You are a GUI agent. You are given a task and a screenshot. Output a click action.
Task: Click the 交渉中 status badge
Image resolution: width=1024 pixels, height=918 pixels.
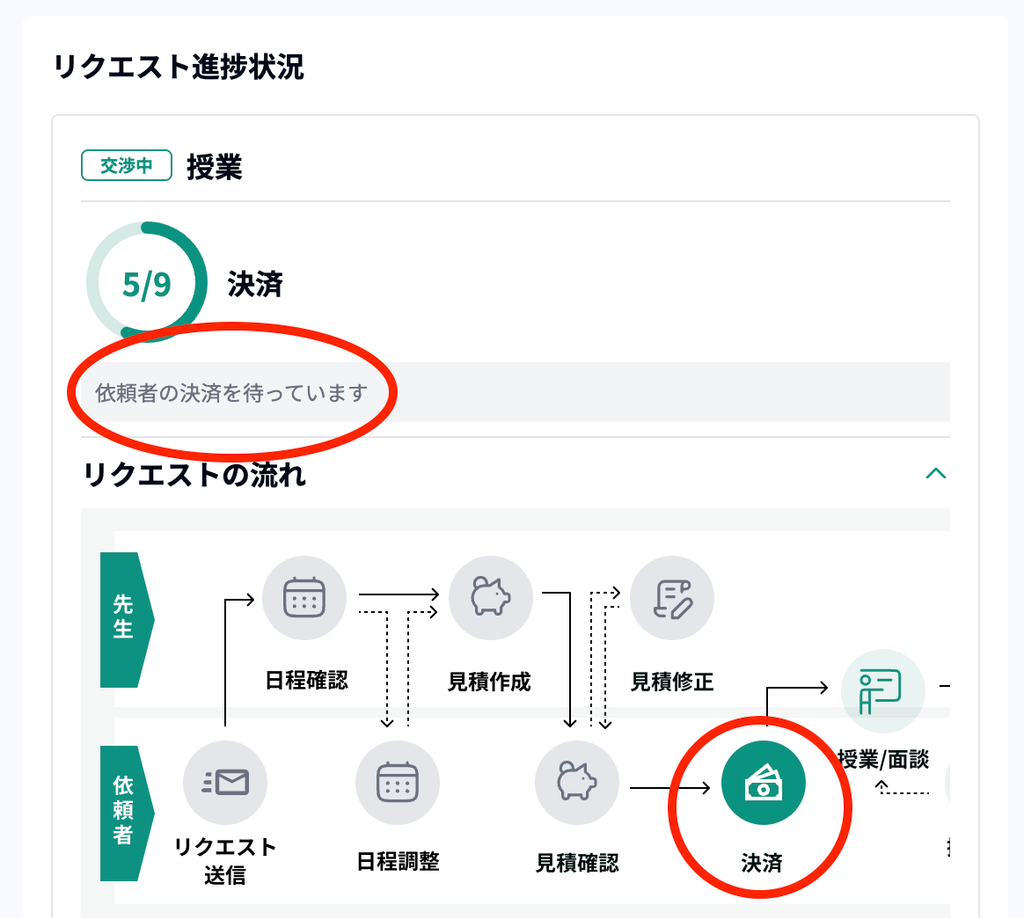tap(127, 165)
